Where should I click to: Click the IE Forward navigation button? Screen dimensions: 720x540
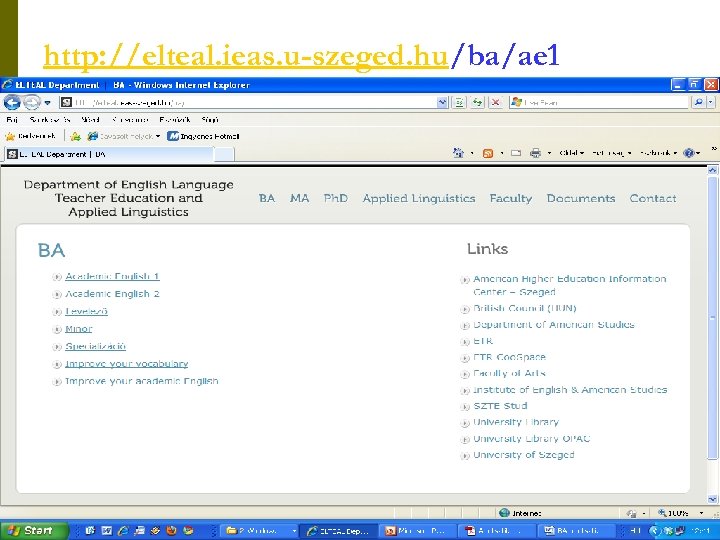[x=31, y=102]
